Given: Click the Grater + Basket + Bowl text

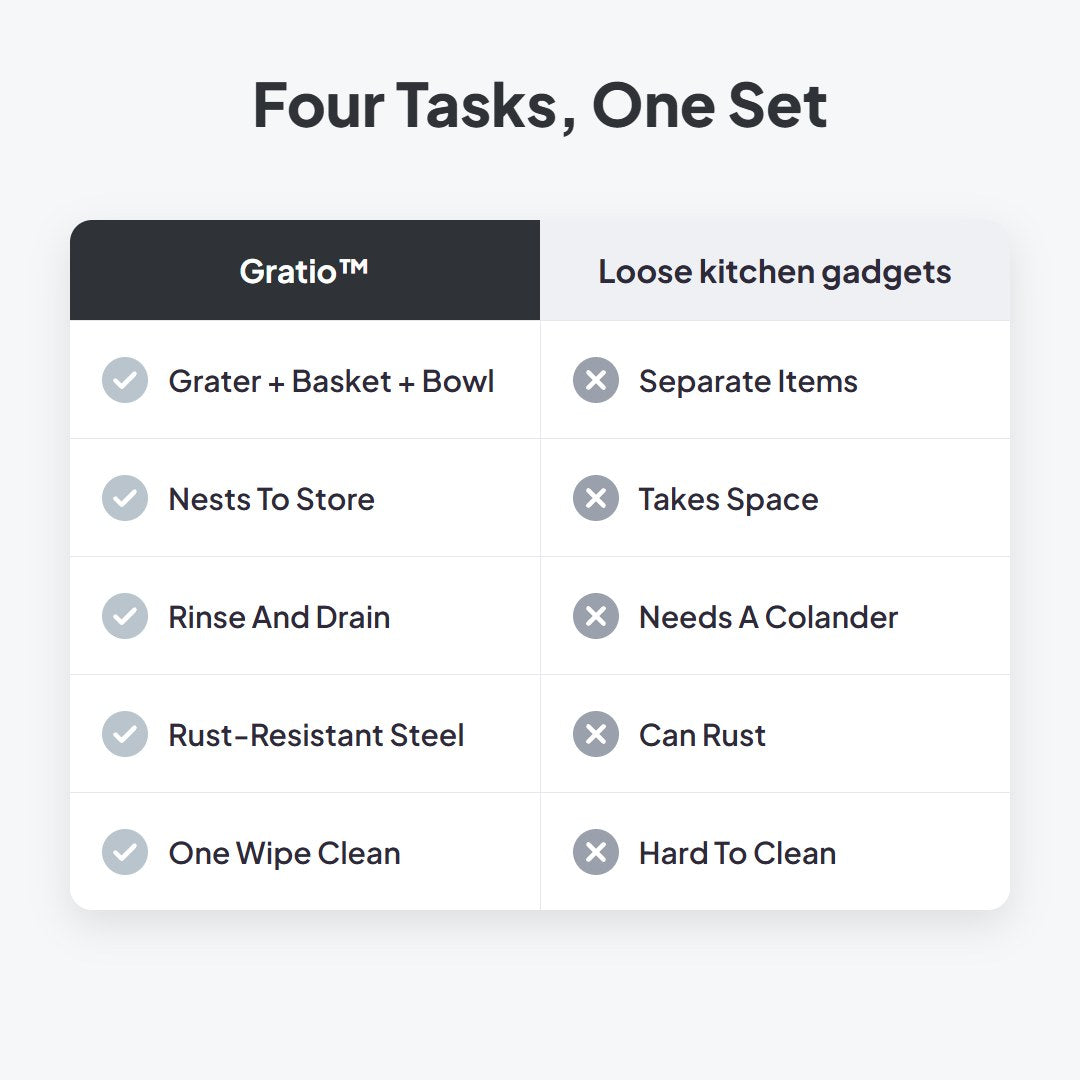Looking at the screenshot, I should (331, 381).
